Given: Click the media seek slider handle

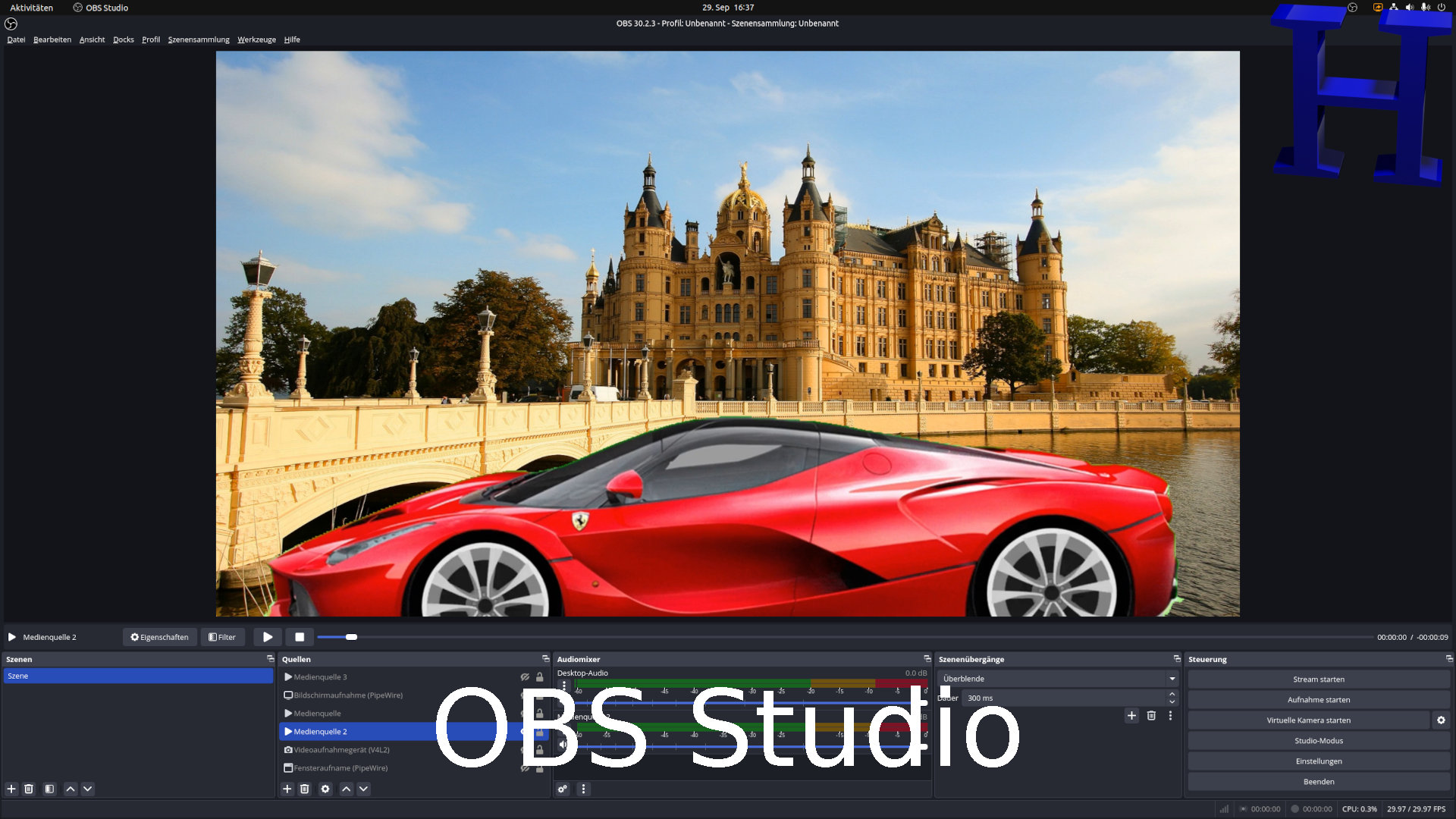Looking at the screenshot, I should click(x=351, y=637).
